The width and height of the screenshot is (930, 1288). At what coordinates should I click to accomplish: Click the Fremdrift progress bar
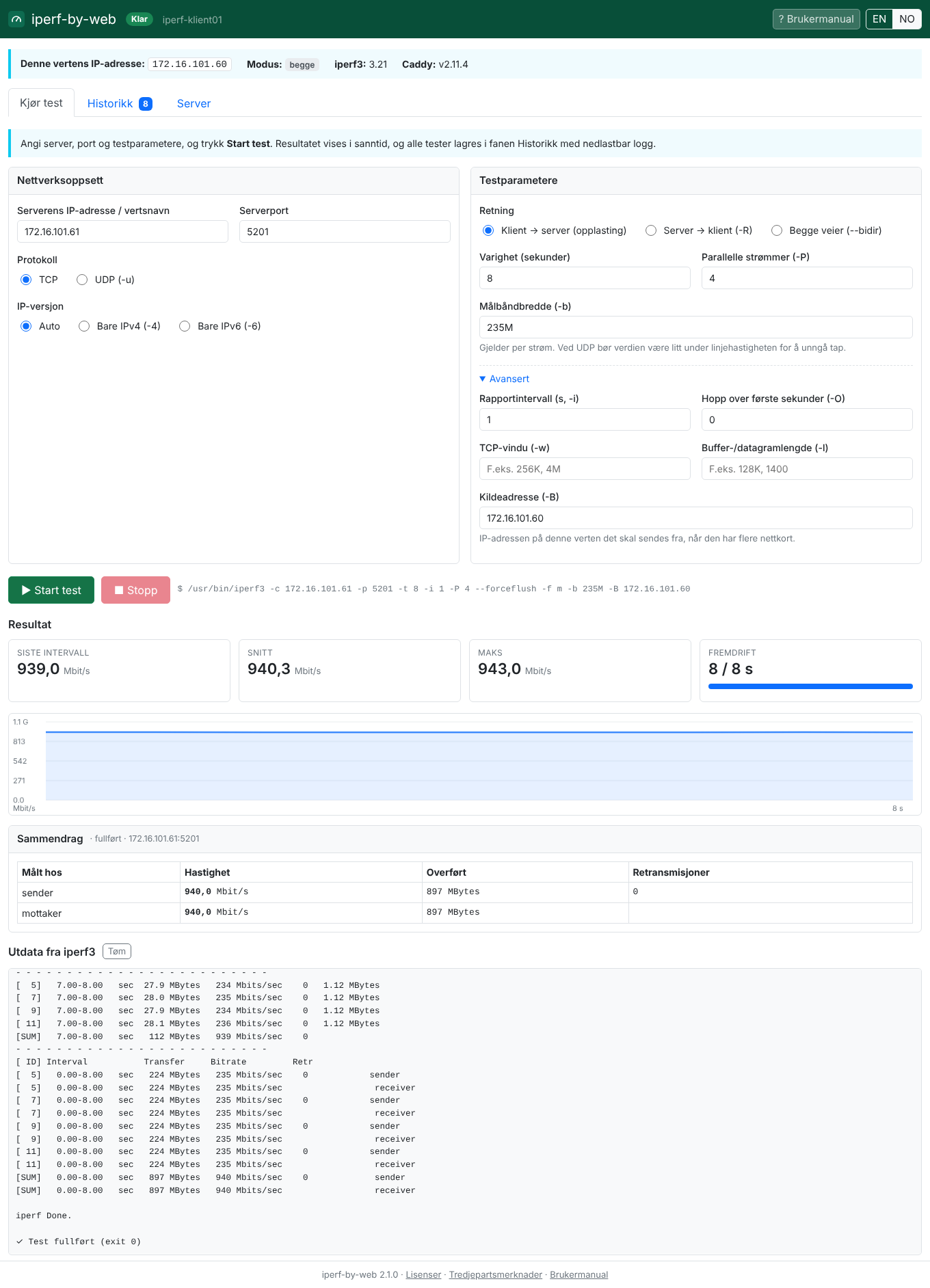810,686
